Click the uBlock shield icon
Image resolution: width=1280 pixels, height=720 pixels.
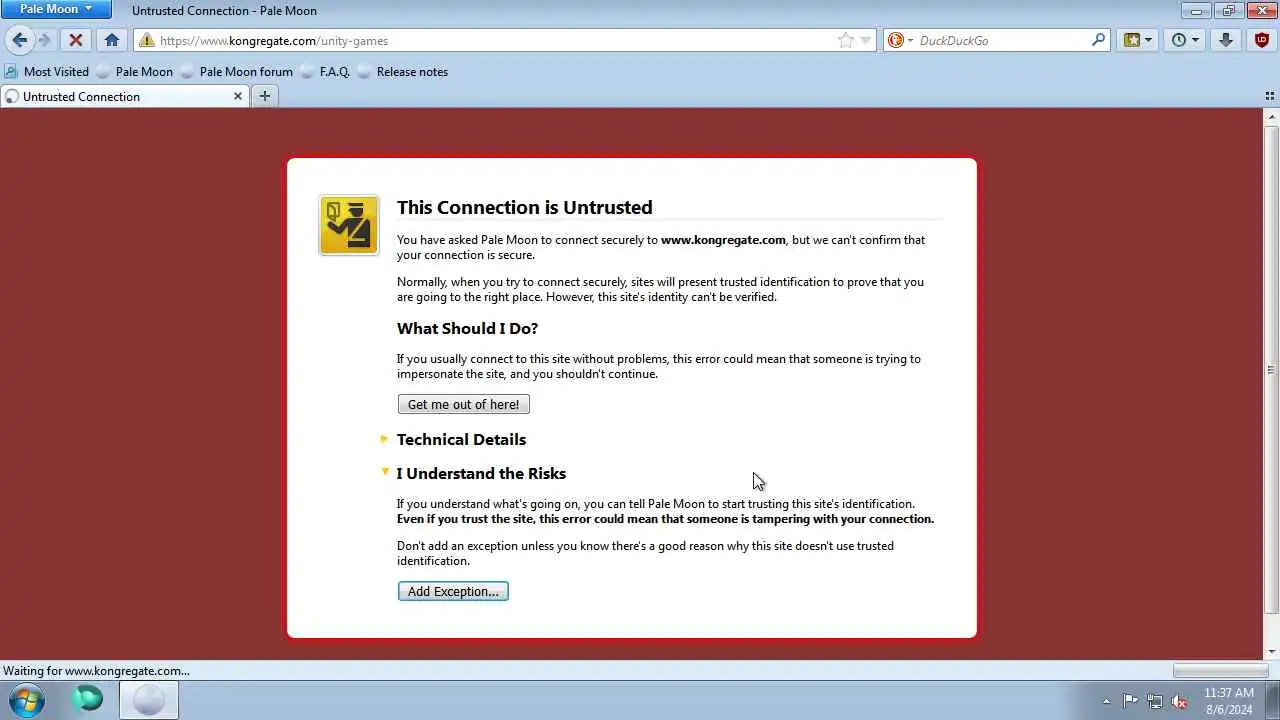(x=1261, y=40)
